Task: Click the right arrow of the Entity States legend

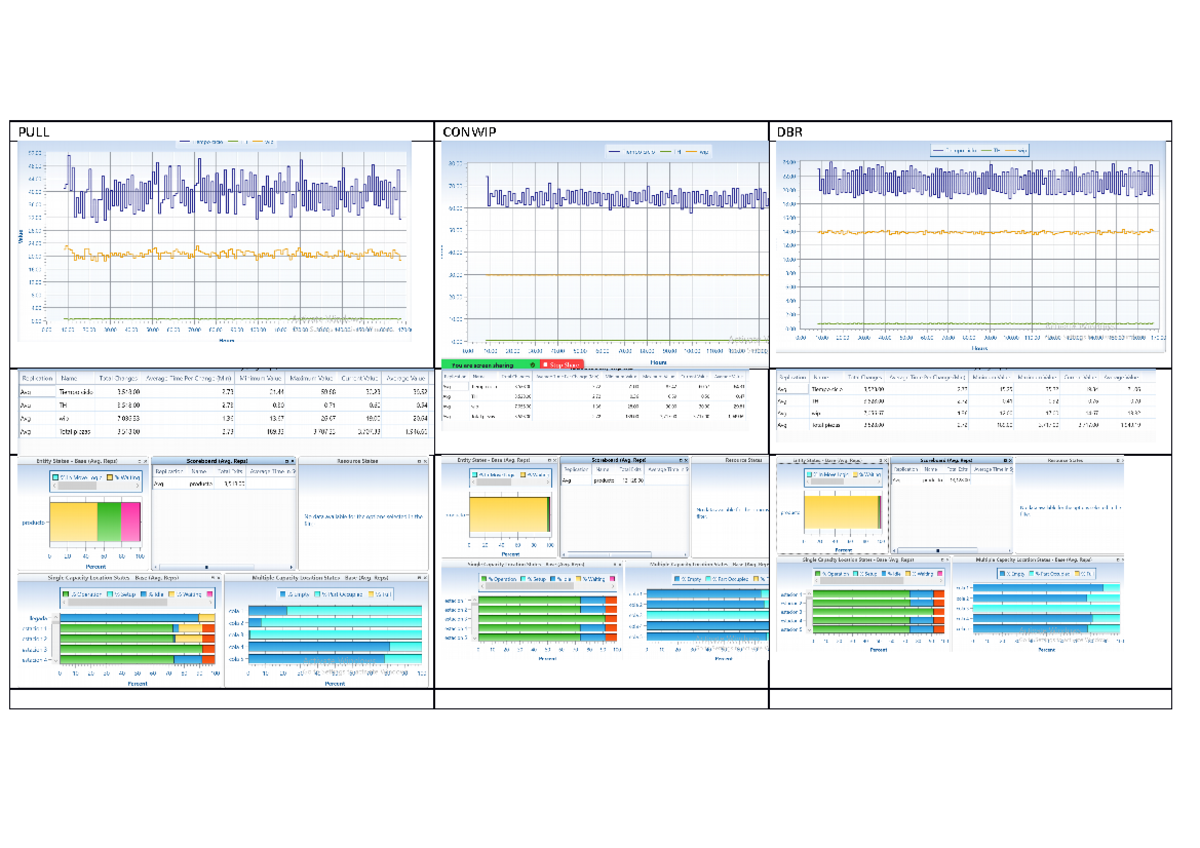Action: tap(136, 487)
